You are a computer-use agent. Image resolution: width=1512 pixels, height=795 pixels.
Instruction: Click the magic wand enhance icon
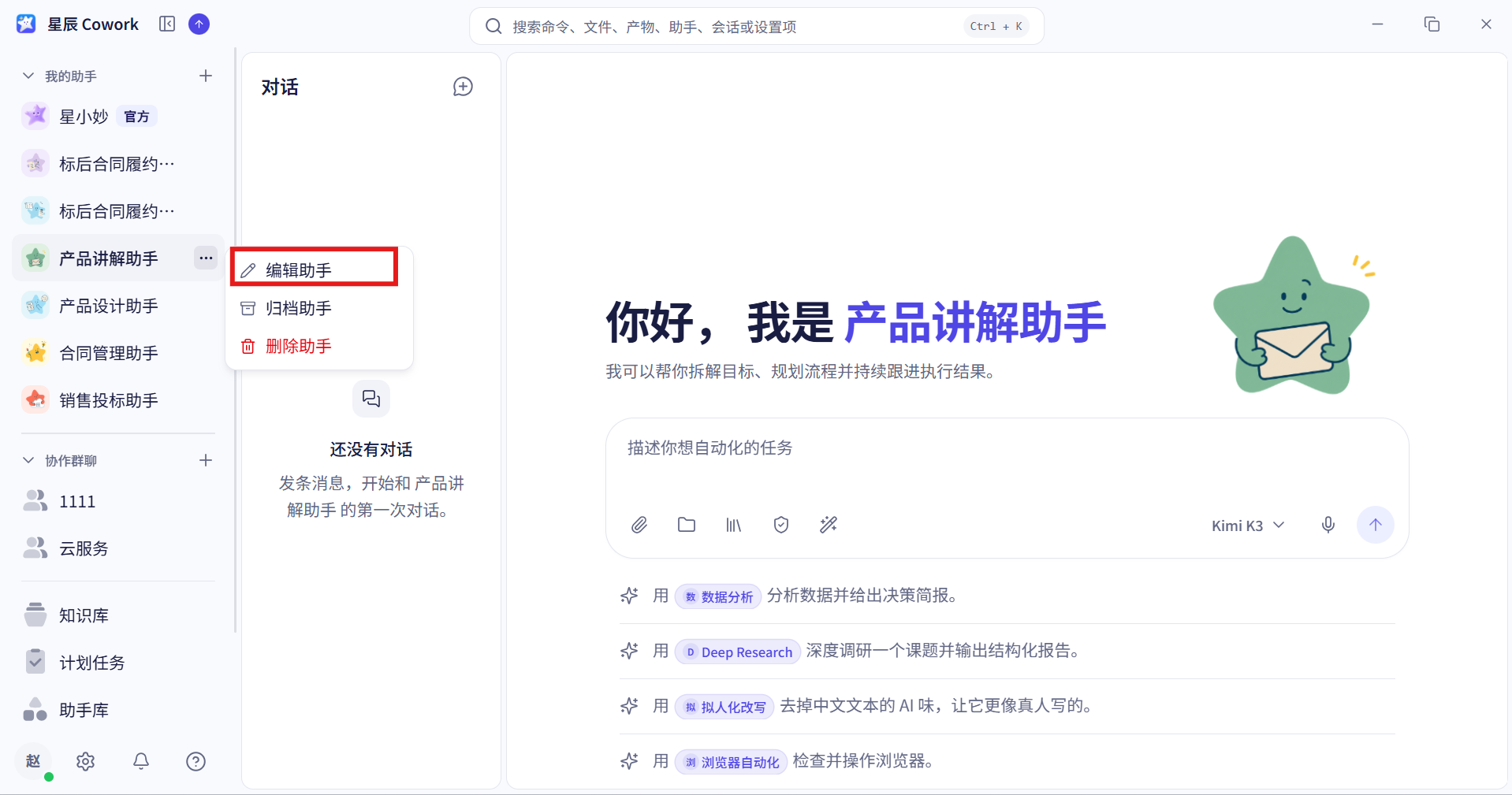click(x=829, y=525)
